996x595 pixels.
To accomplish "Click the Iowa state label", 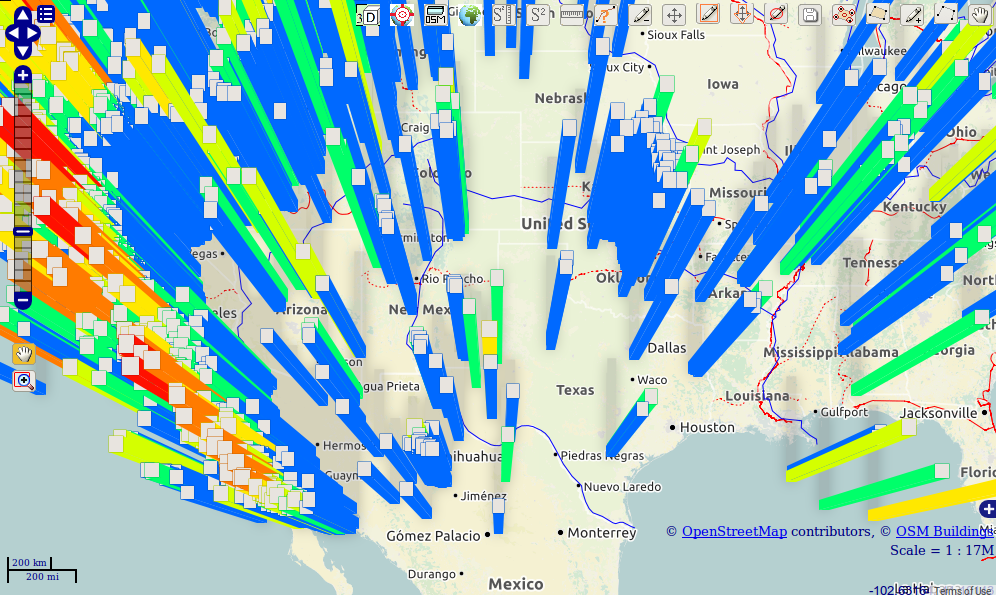I will click(x=723, y=84).
